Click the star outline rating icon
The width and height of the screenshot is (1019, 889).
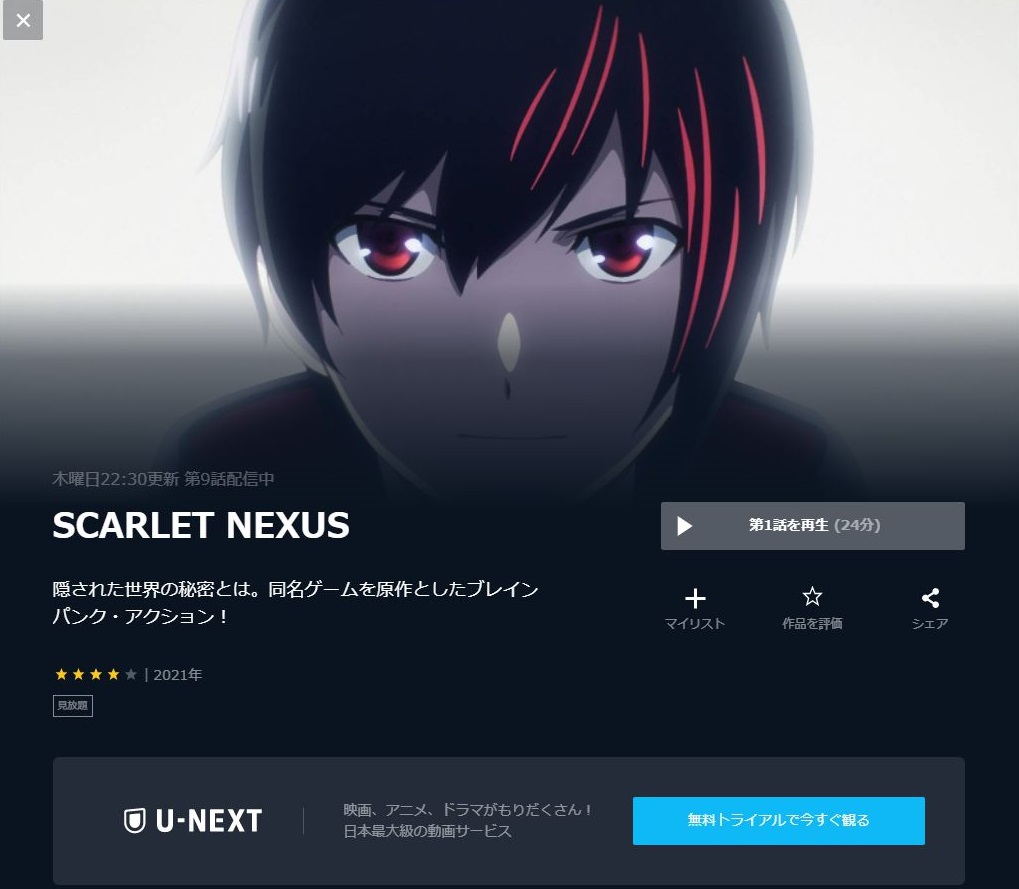(812, 597)
